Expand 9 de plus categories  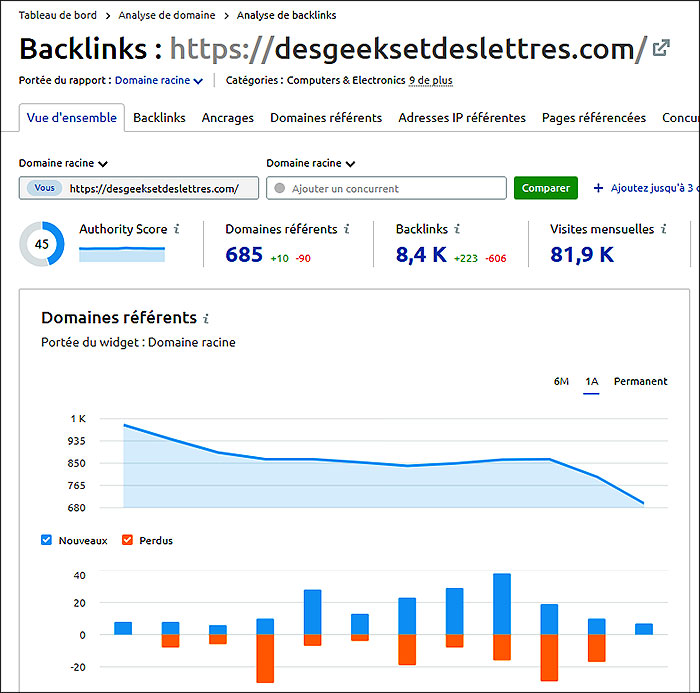tap(431, 80)
